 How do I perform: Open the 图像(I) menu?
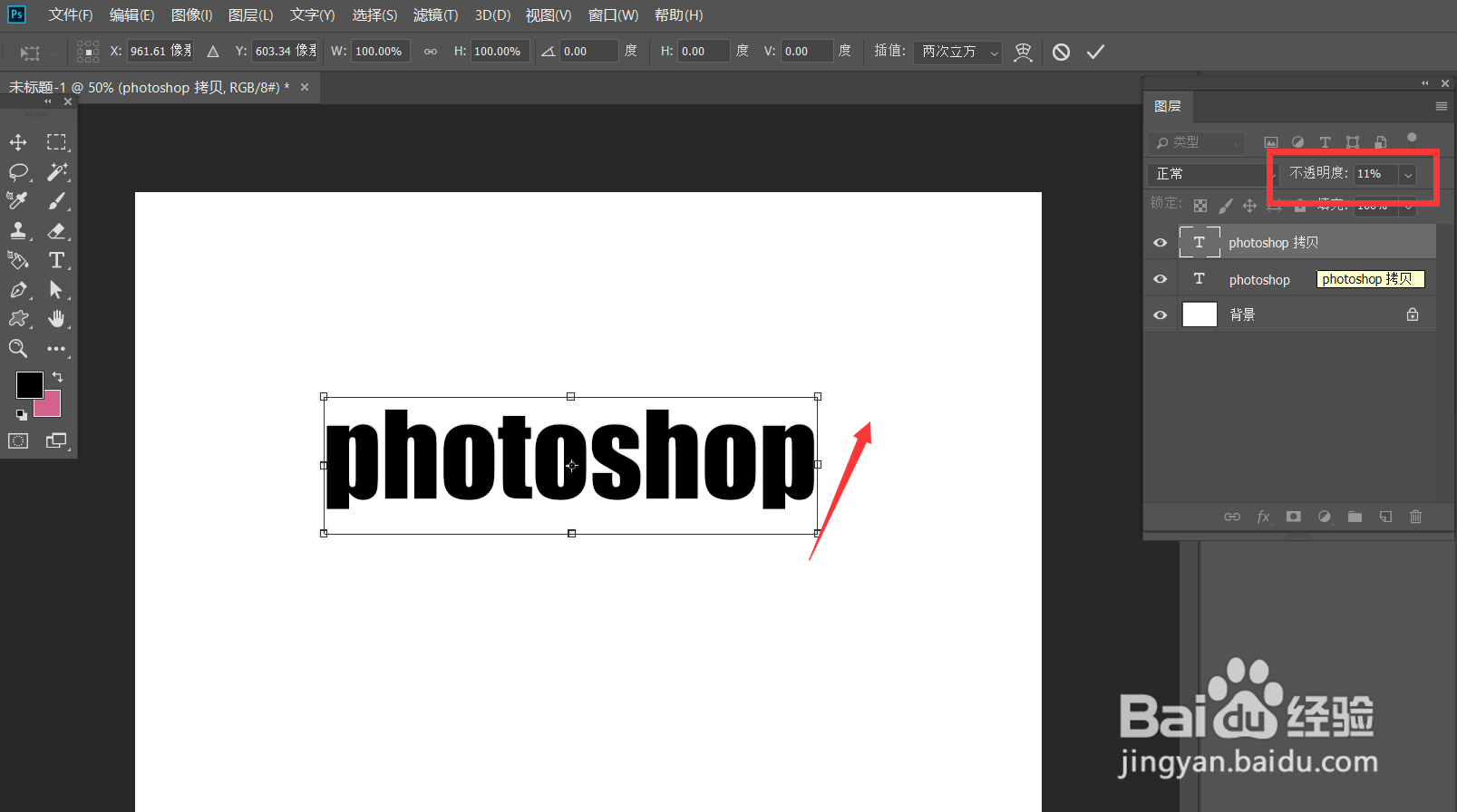[192, 15]
